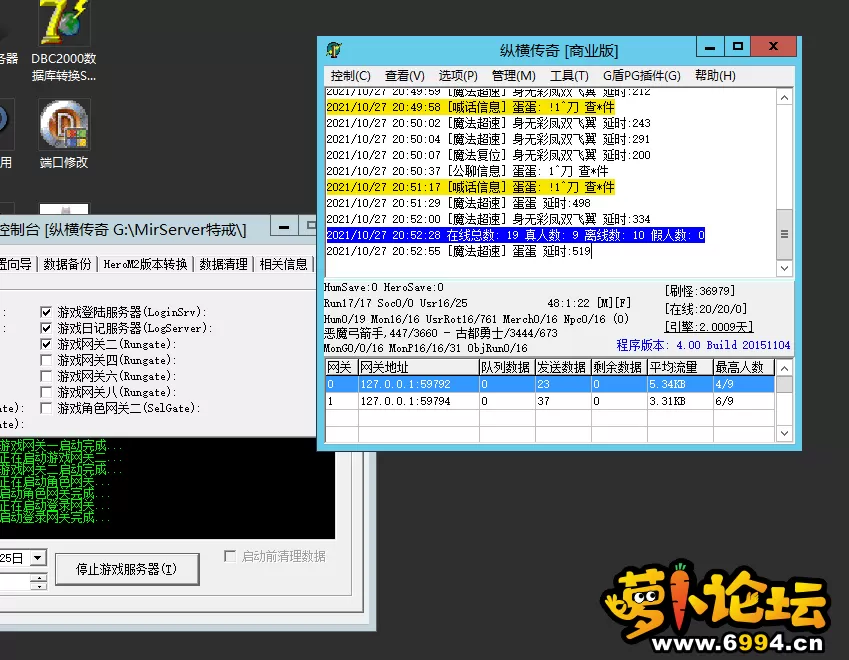Screen dimensions: 849x660
Task: Minimize the 控制台 control console window
Action: click(x=284, y=227)
